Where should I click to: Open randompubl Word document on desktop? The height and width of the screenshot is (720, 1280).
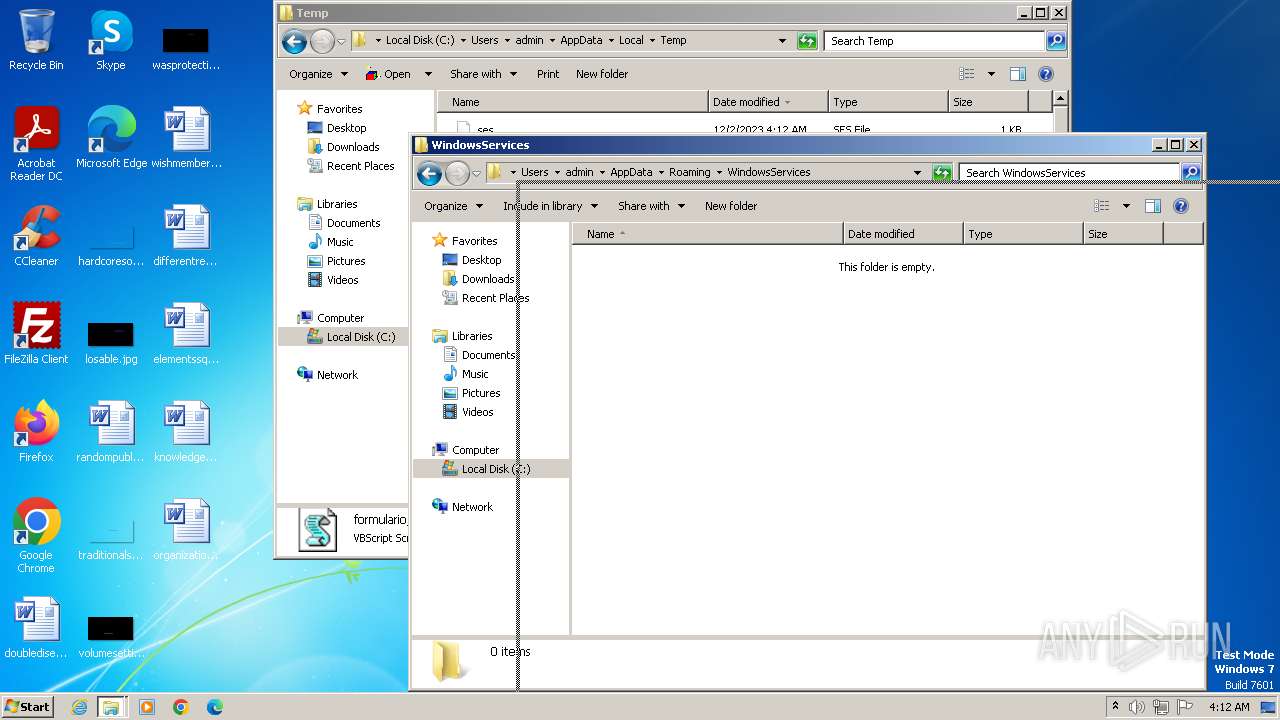(x=111, y=432)
